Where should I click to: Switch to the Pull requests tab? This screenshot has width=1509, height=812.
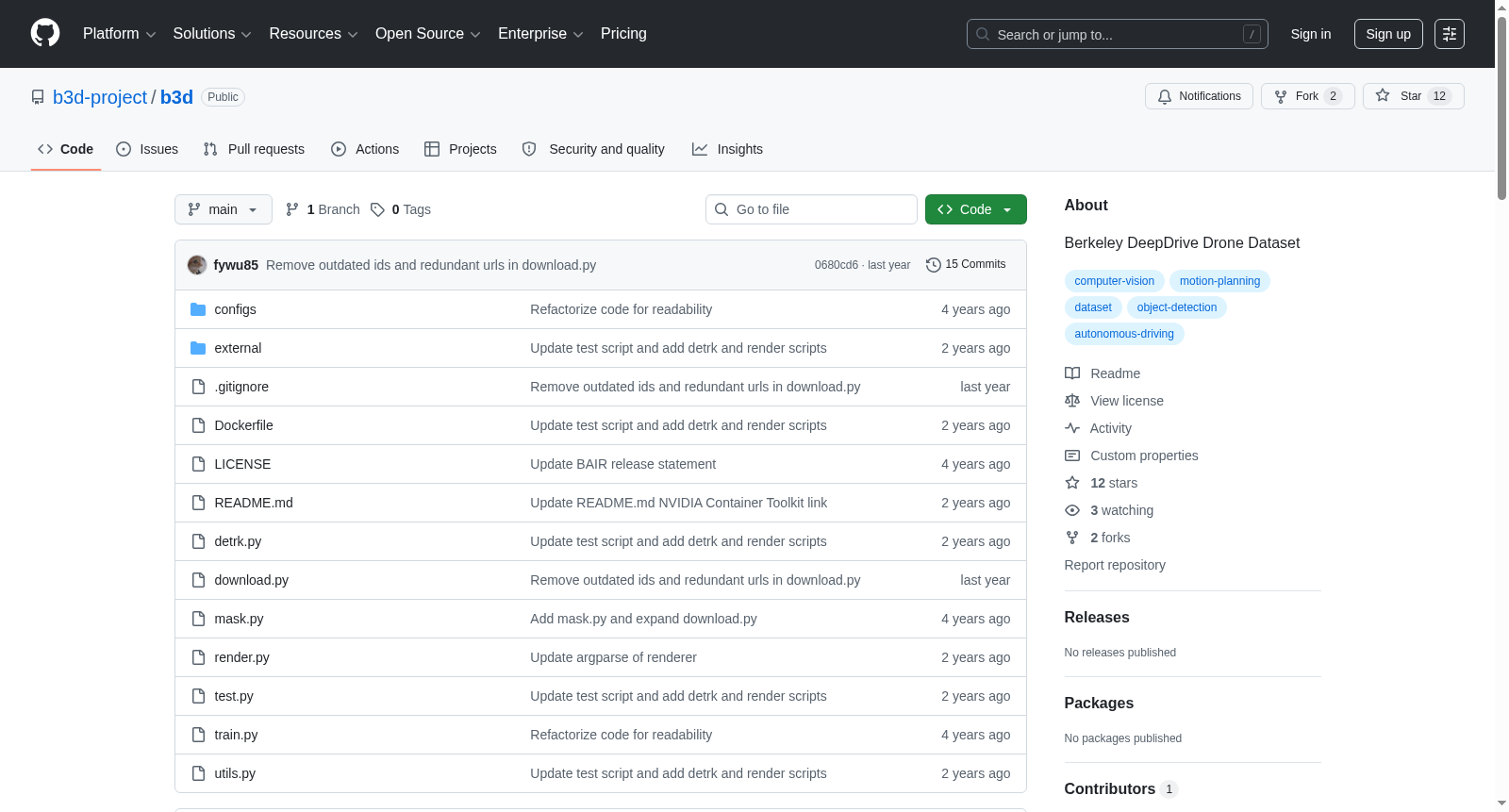[x=254, y=149]
